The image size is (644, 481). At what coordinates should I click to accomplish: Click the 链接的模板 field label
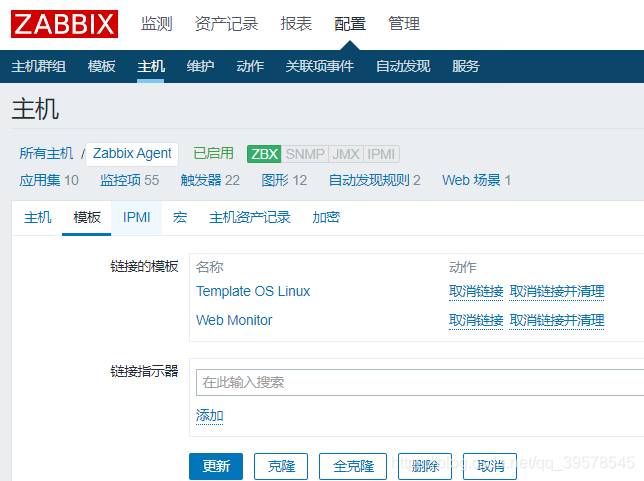144,266
